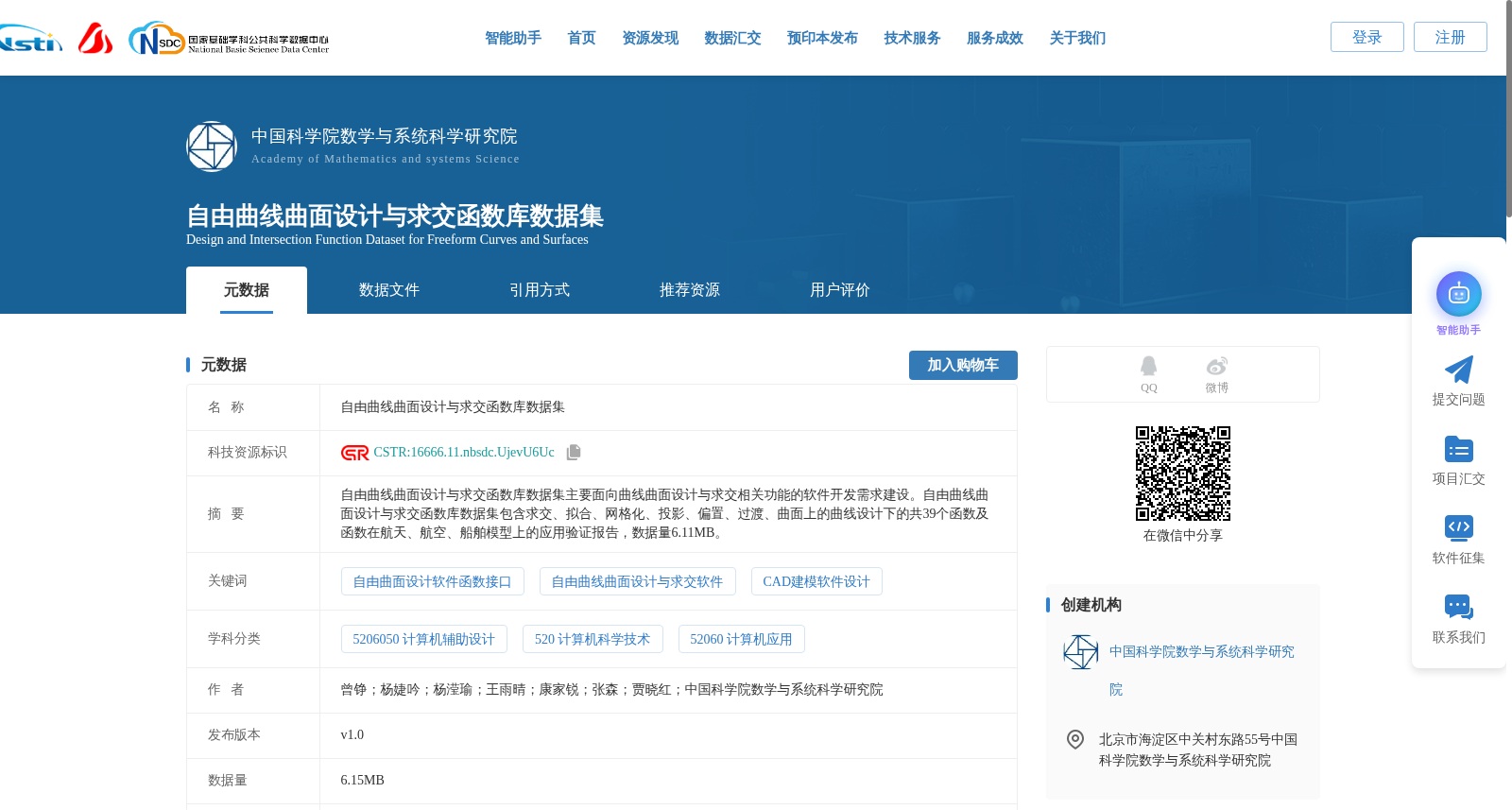Viewport: 1512px width, 810px height.
Task: Click keyword CAD建模软件设计
Action: coord(816,581)
